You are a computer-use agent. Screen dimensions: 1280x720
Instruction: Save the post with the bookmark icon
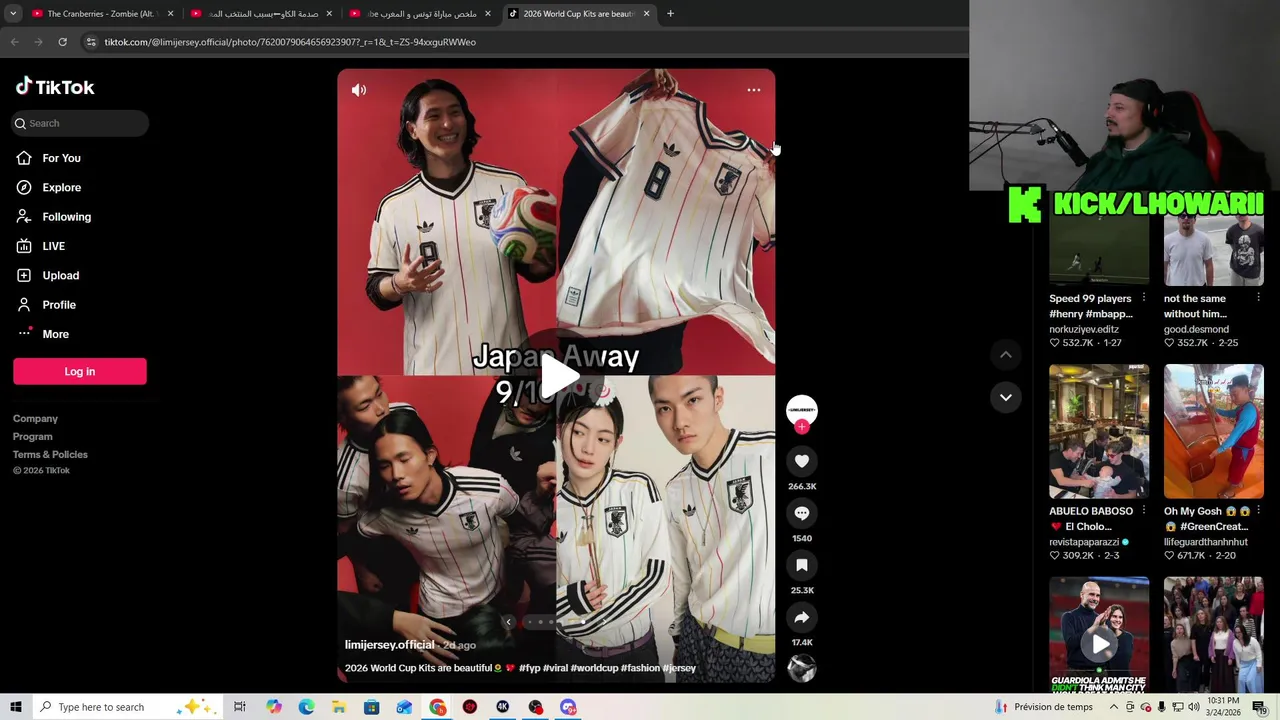click(x=802, y=565)
